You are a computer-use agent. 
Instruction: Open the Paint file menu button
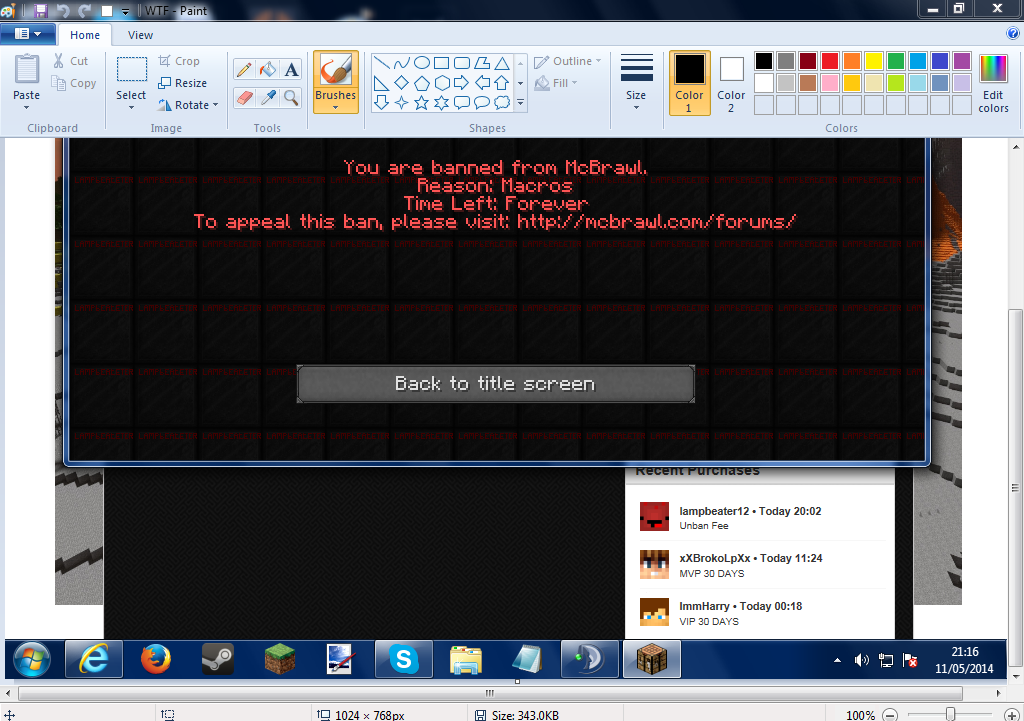click(x=27, y=34)
